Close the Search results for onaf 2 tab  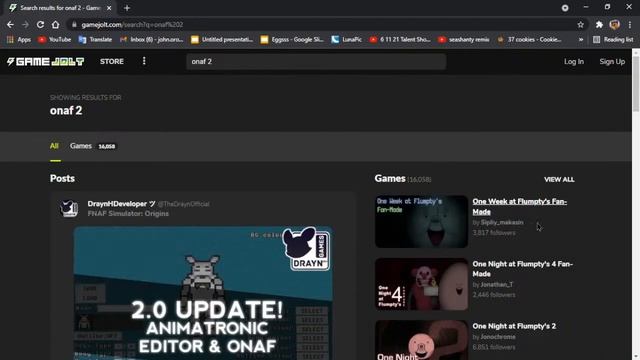pyautogui.click(x=109, y=8)
